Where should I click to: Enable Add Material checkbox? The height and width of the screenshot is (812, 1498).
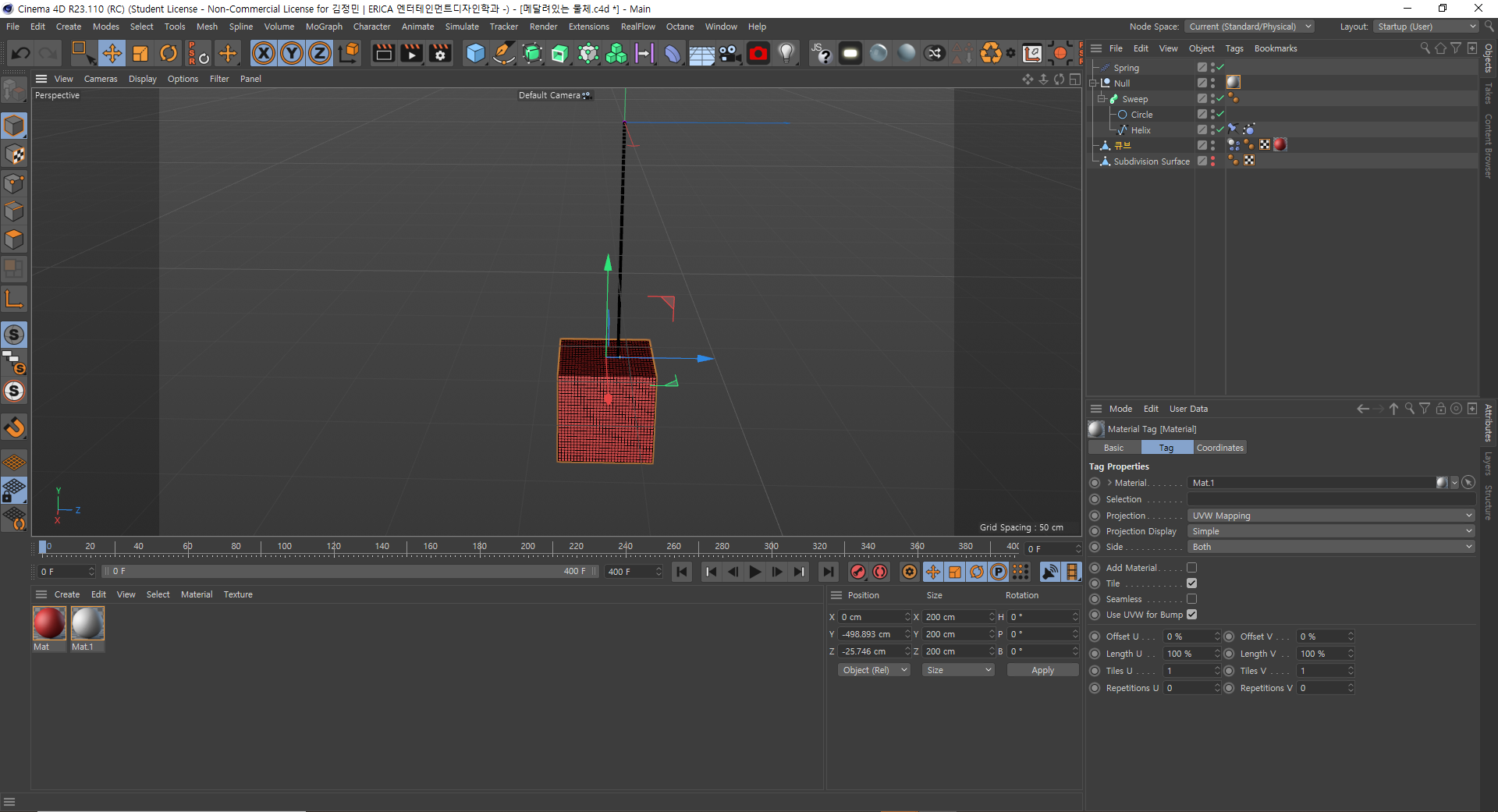coord(1191,568)
